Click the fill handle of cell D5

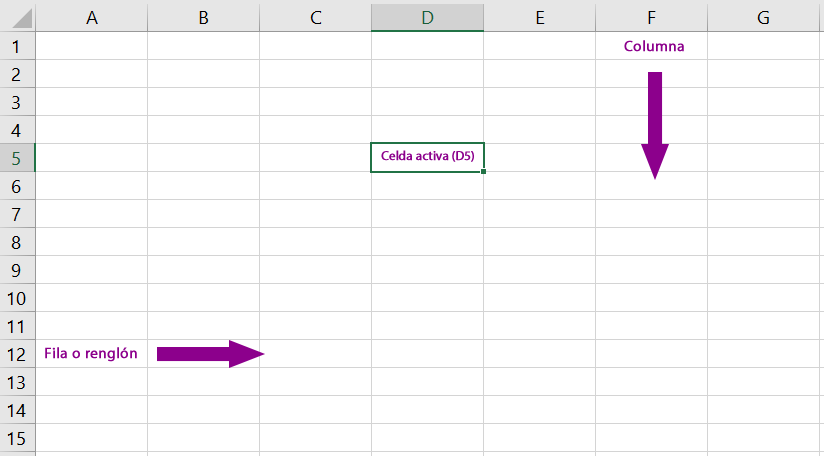coord(483,172)
